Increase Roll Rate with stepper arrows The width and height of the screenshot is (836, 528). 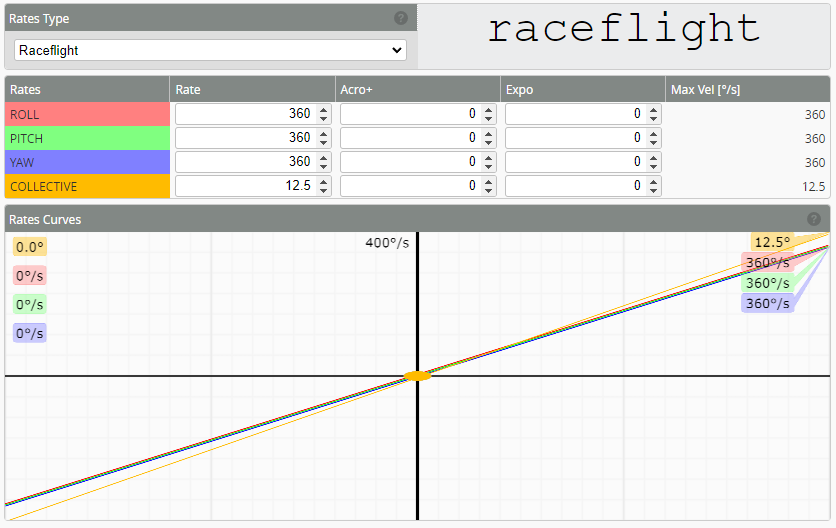323,110
